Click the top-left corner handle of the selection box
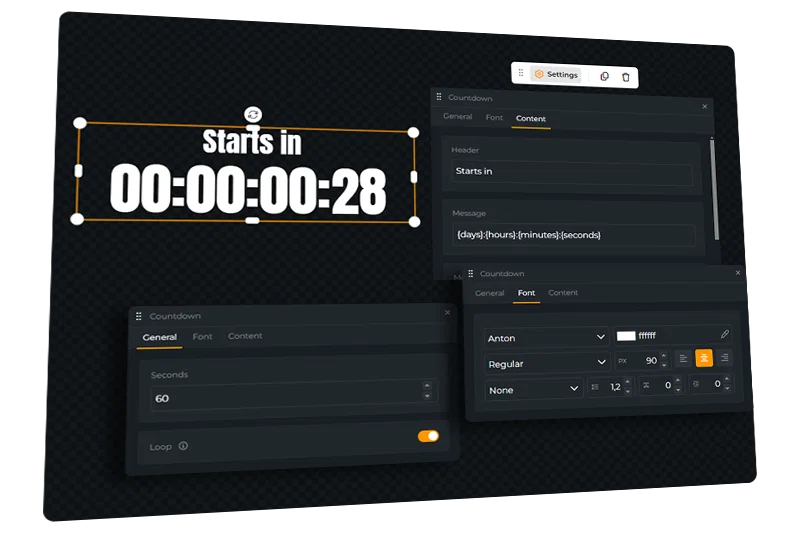Viewport: 800px width, 533px height. (80, 123)
